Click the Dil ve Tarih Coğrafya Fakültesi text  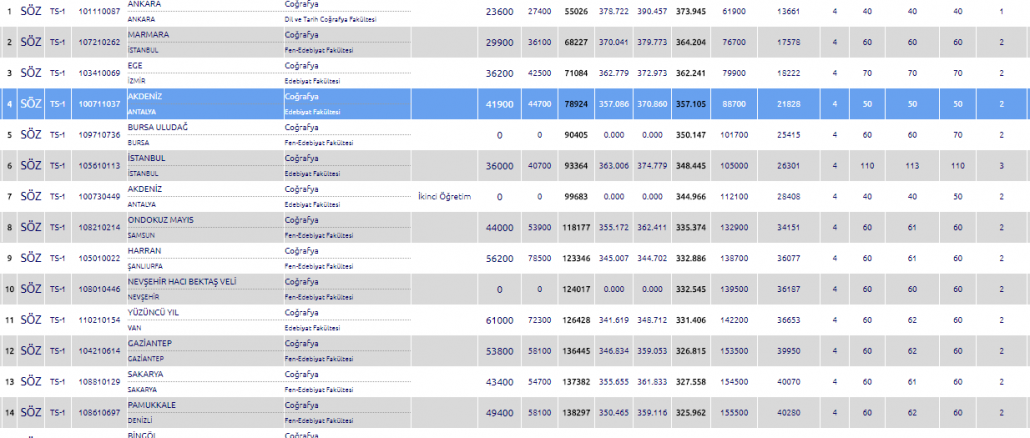331,19
